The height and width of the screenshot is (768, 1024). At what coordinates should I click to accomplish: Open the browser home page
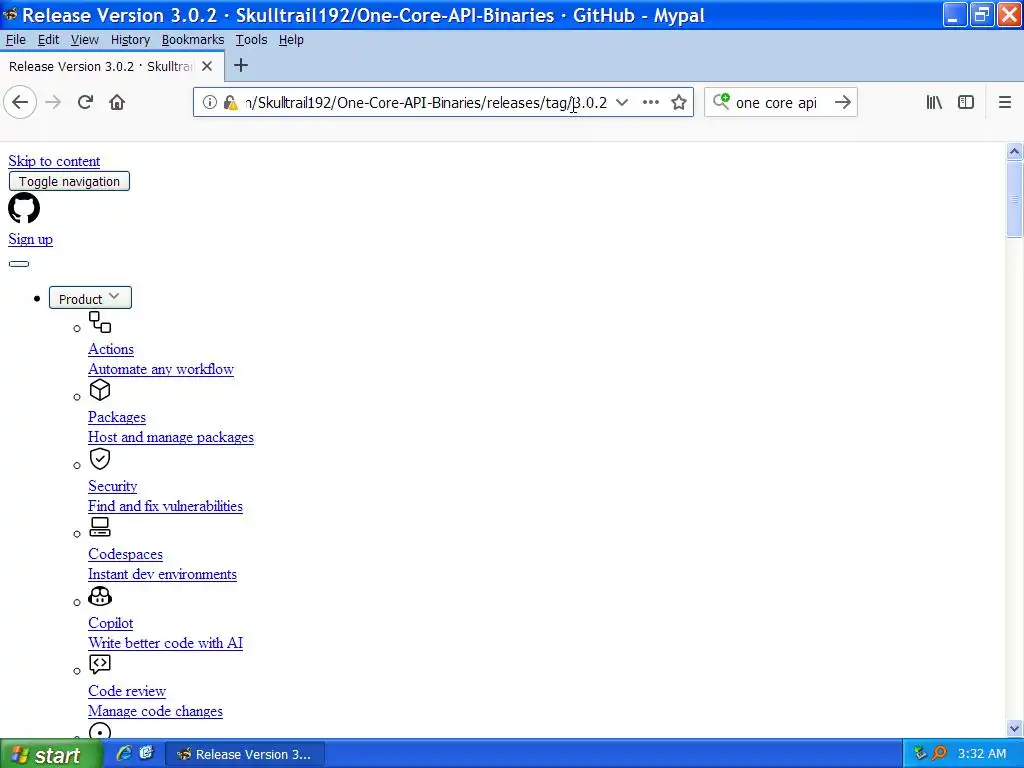coord(117,103)
